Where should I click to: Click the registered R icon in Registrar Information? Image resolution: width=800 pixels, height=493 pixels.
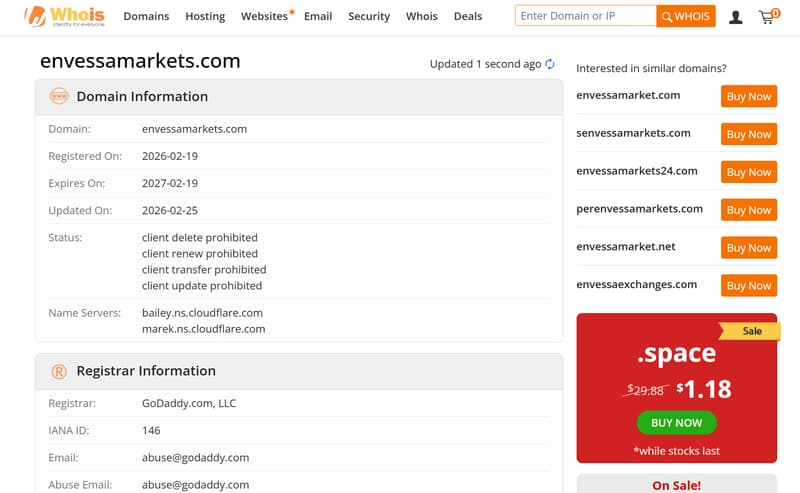(59, 372)
